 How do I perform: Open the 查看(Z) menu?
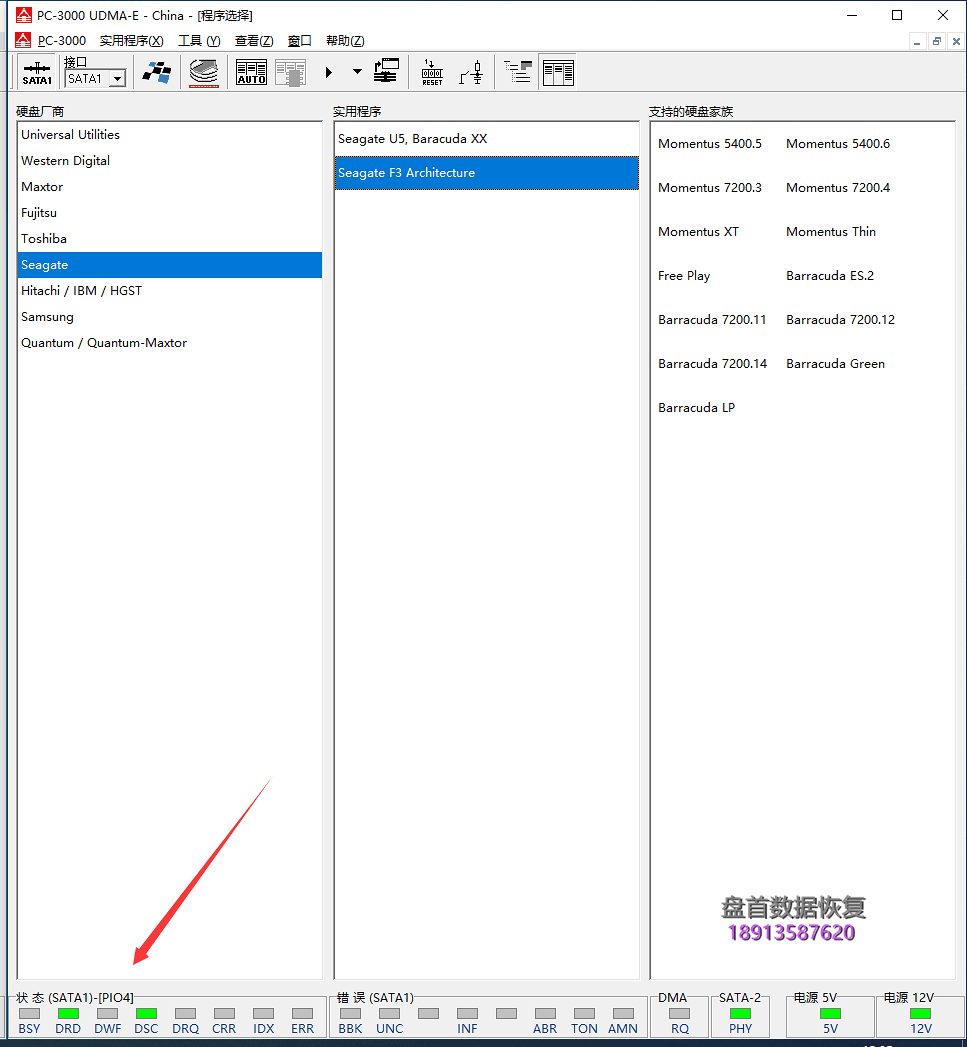tap(254, 41)
